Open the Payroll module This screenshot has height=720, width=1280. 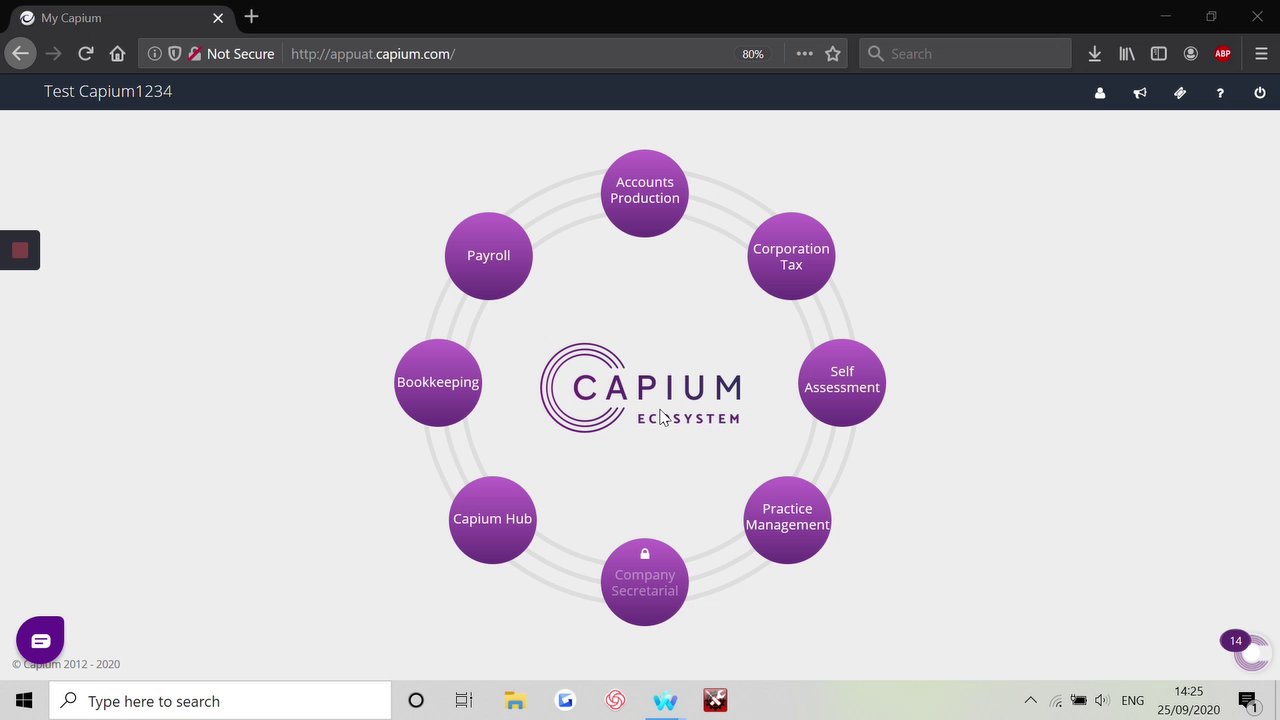pyautogui.click(x=489, y=256)
